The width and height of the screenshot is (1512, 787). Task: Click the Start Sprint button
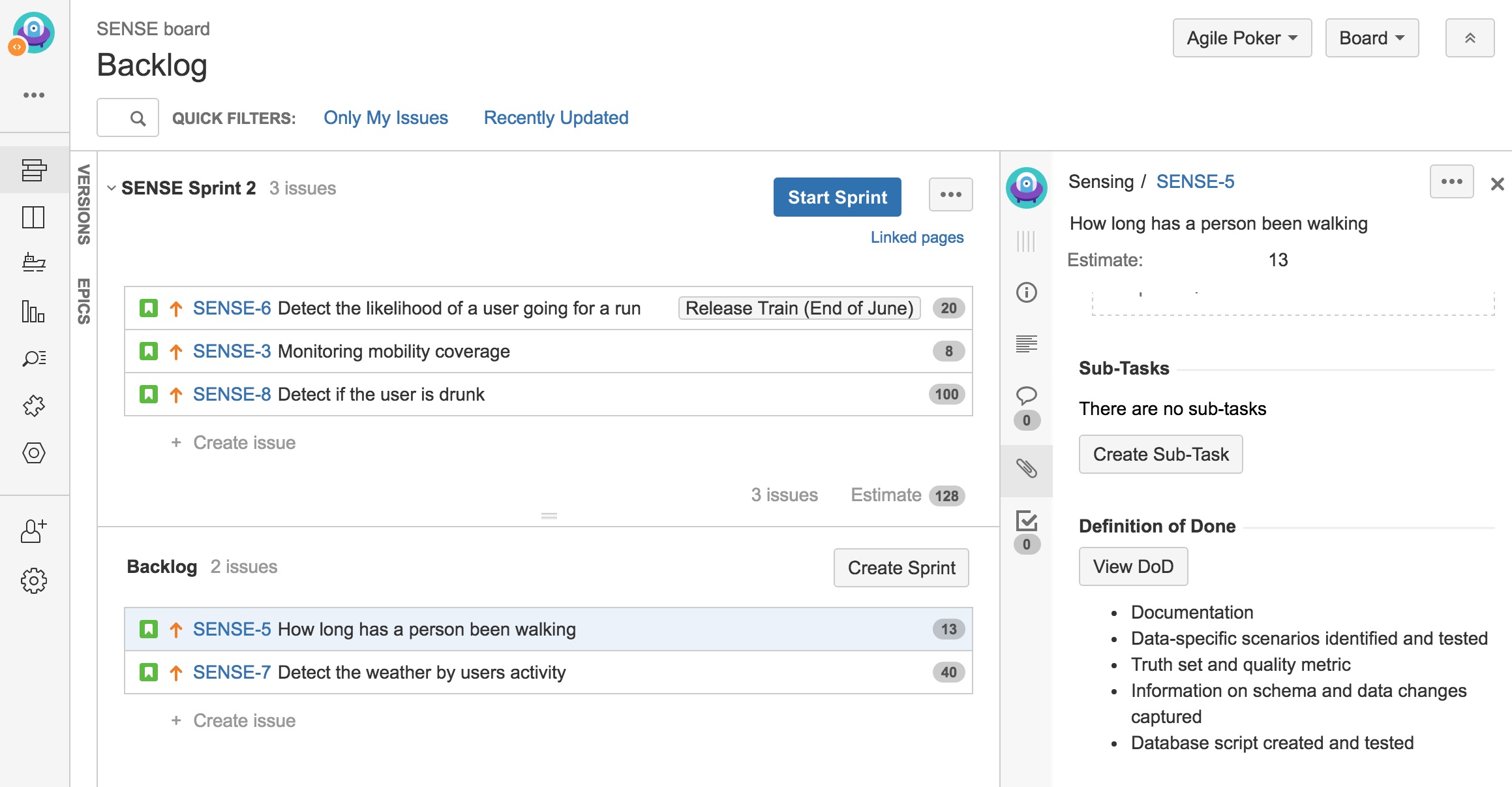pos(837,197)
